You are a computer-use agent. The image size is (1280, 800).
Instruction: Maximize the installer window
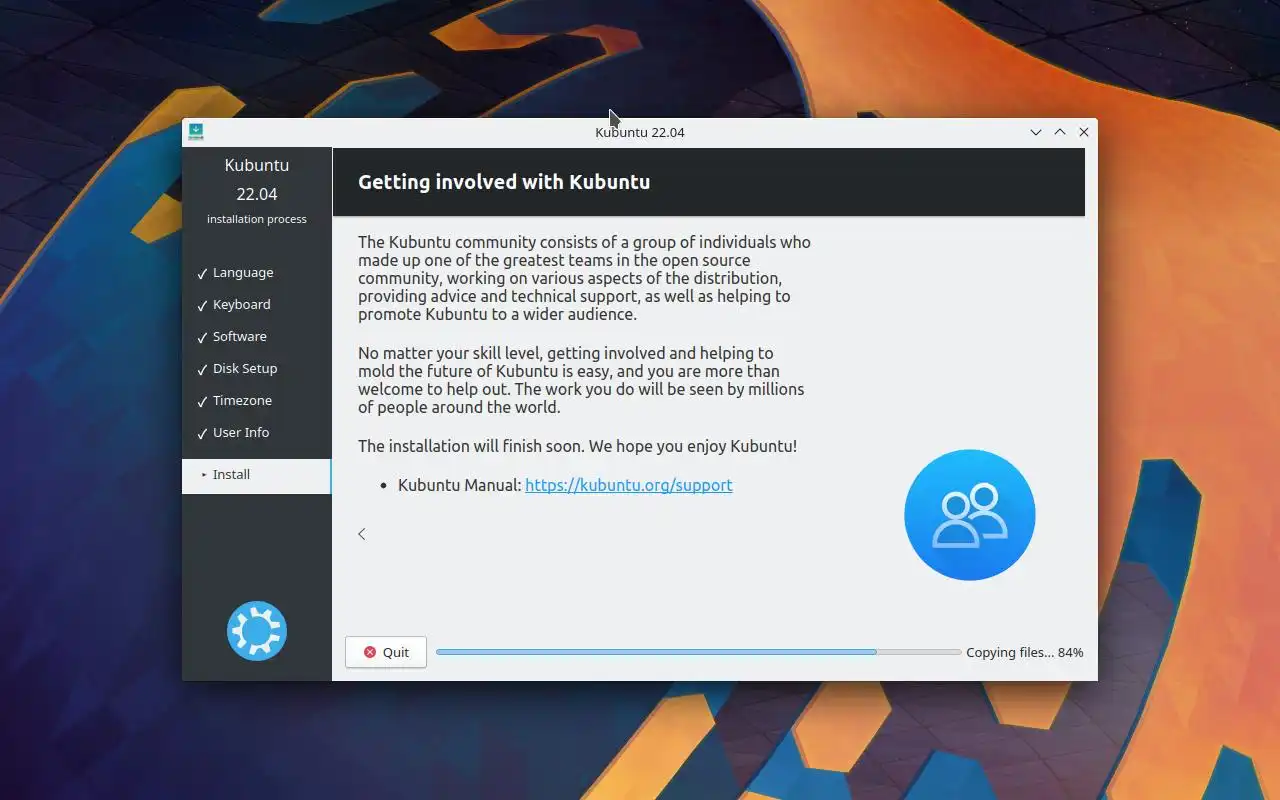1060,132
